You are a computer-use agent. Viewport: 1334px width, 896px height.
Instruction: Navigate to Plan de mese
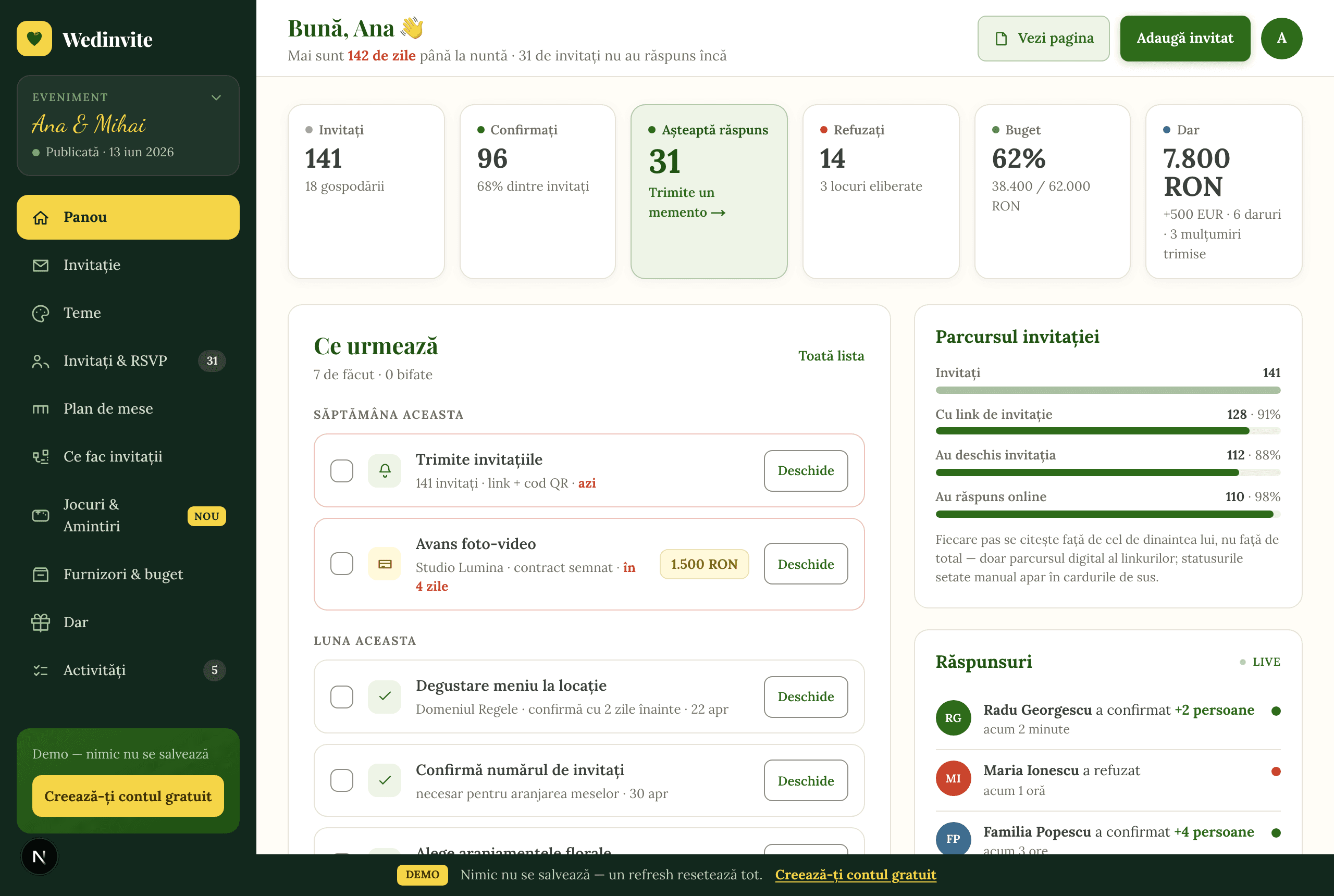[x=128, y=409]
